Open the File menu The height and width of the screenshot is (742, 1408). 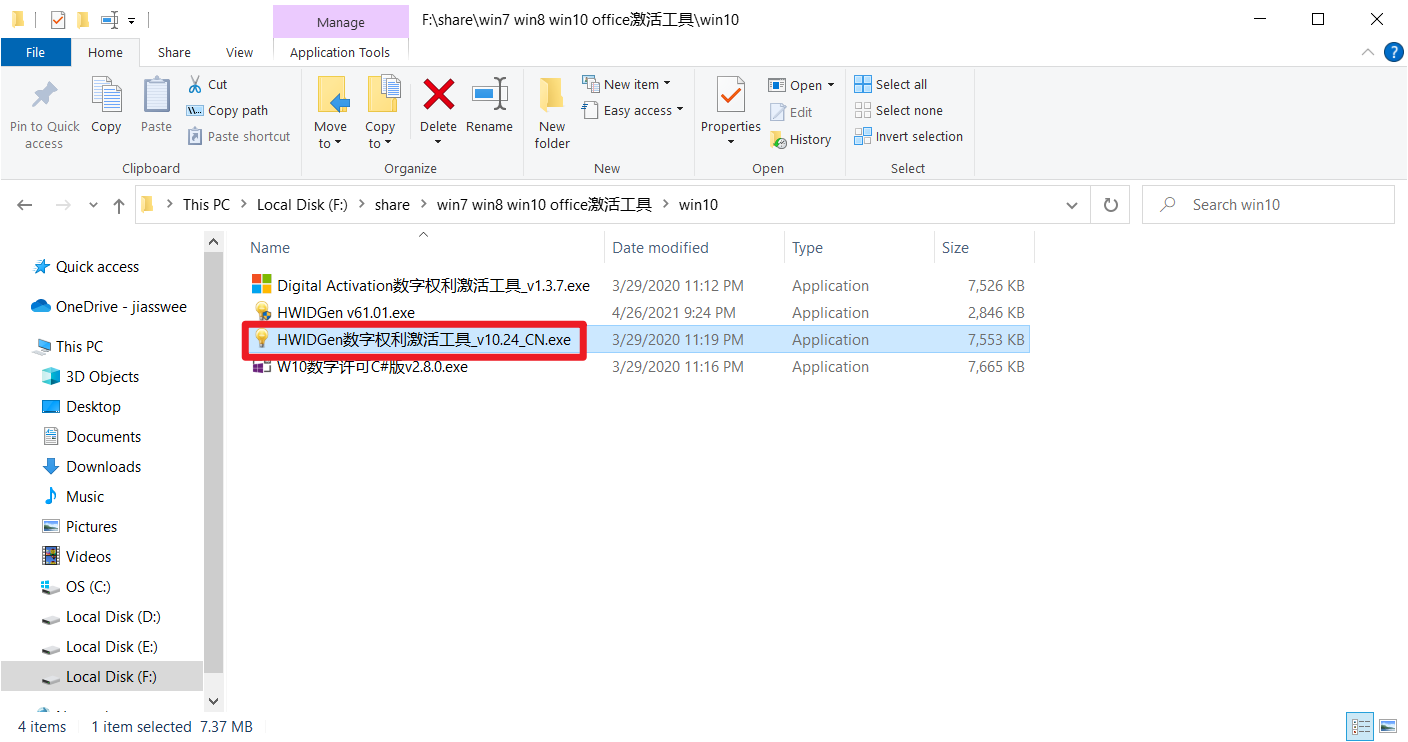(35, 53)
